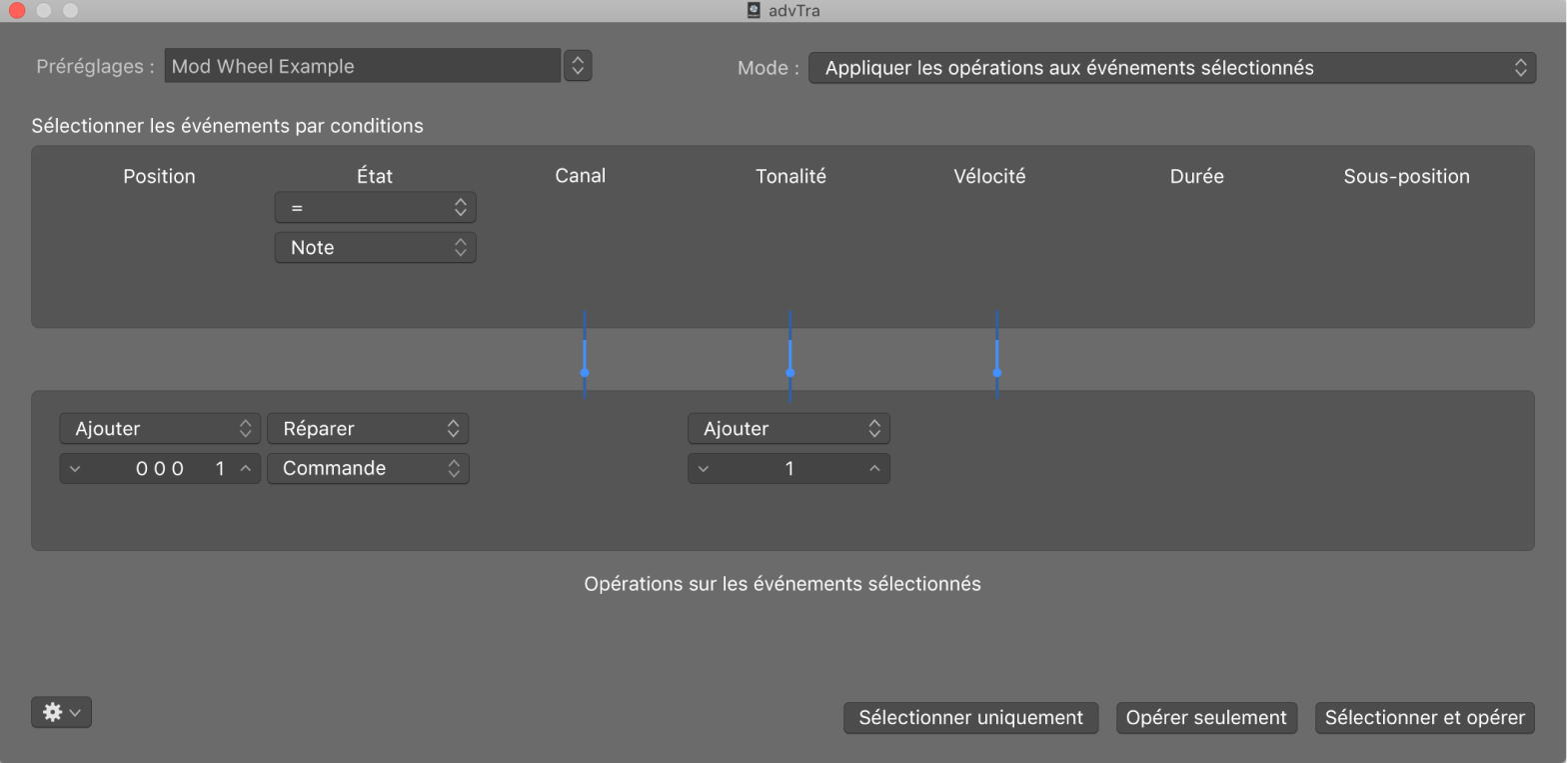Click the Tonalité column header
The image size is (1568, 763).
tap(790, 177)
